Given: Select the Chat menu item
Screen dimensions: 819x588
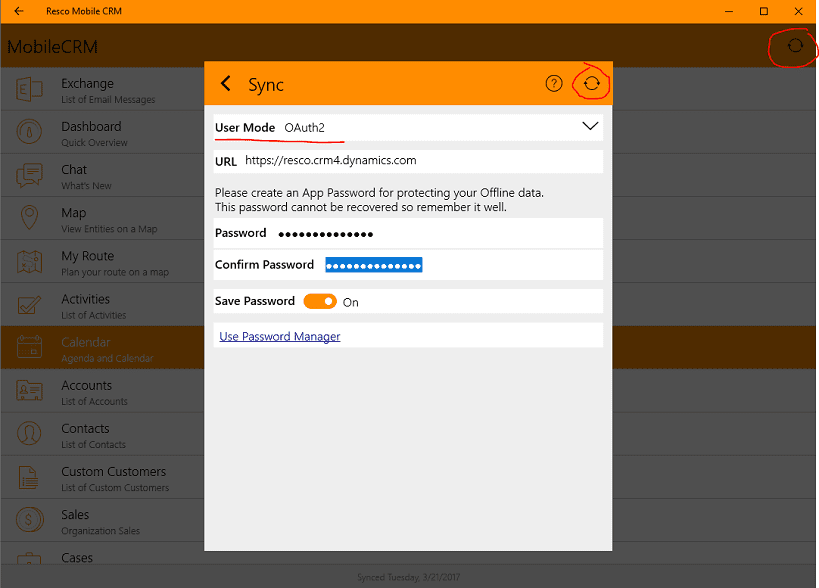Looking at the screenshot, I should (102, 175).
